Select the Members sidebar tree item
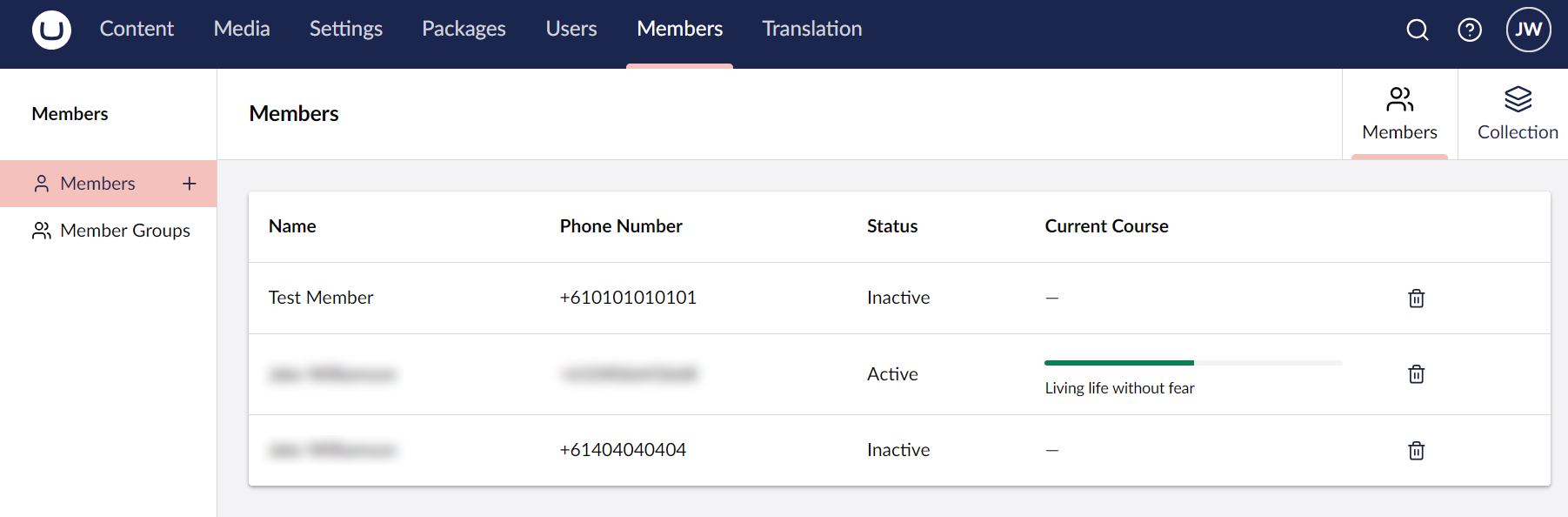Image resolution: width=1568 pixels, height=517 pixels. click(x=97, y=184)
